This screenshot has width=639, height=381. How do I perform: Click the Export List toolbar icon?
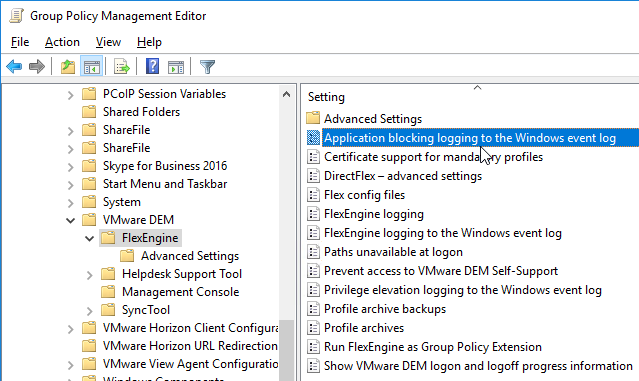point(121,66)
